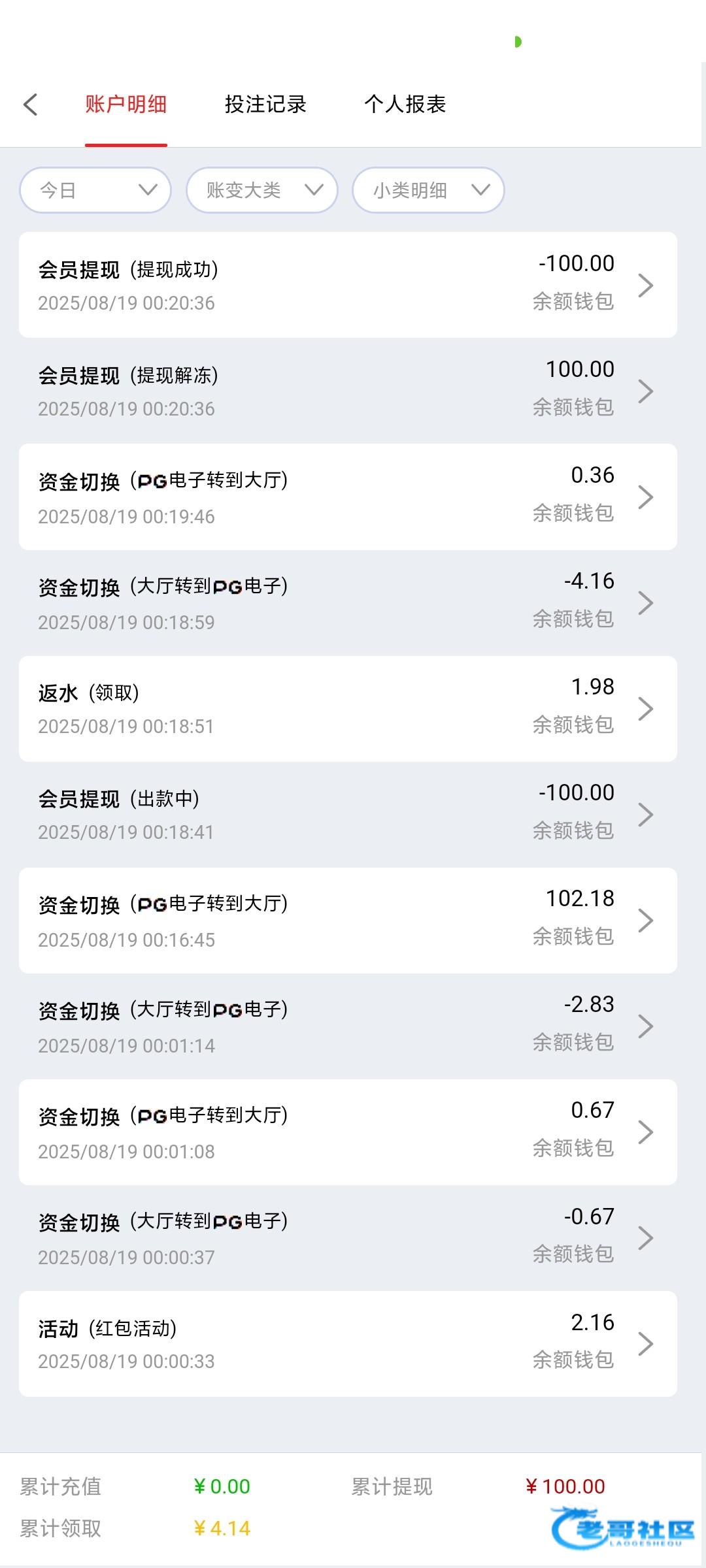Click chevron on 提现解冻 record
This screenshot has height=1568, width=706.
[645, 391]
